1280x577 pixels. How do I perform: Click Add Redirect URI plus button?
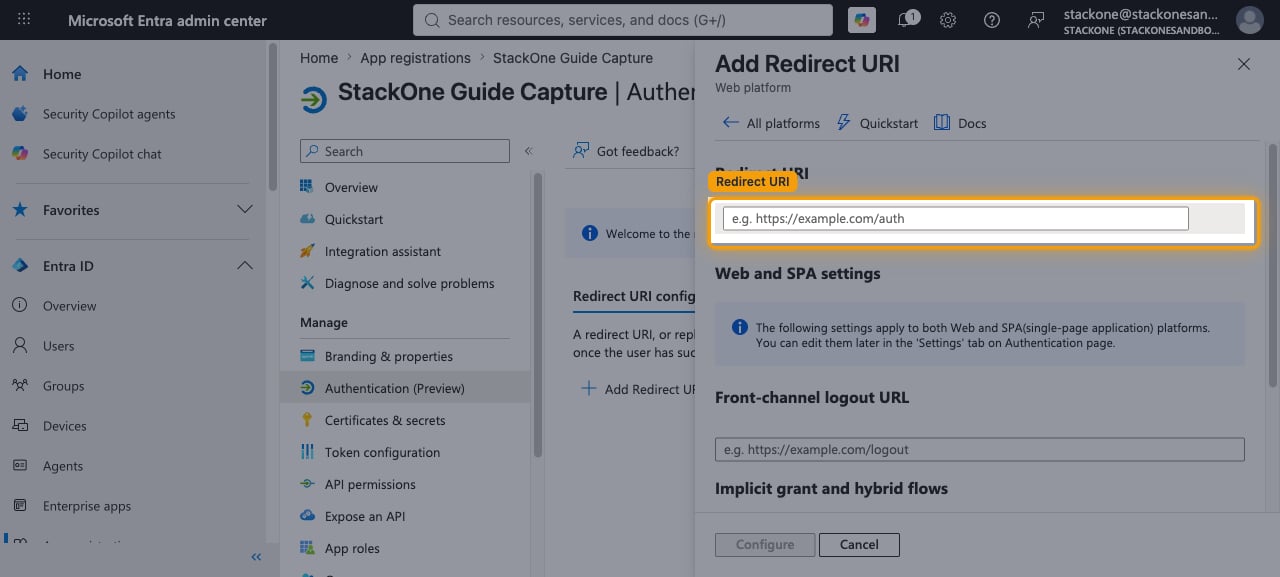click(638, 389)
